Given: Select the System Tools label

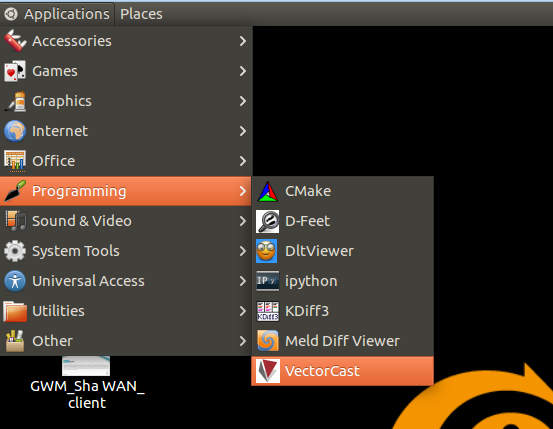Looking at the screenshot, I should (76, 251).
